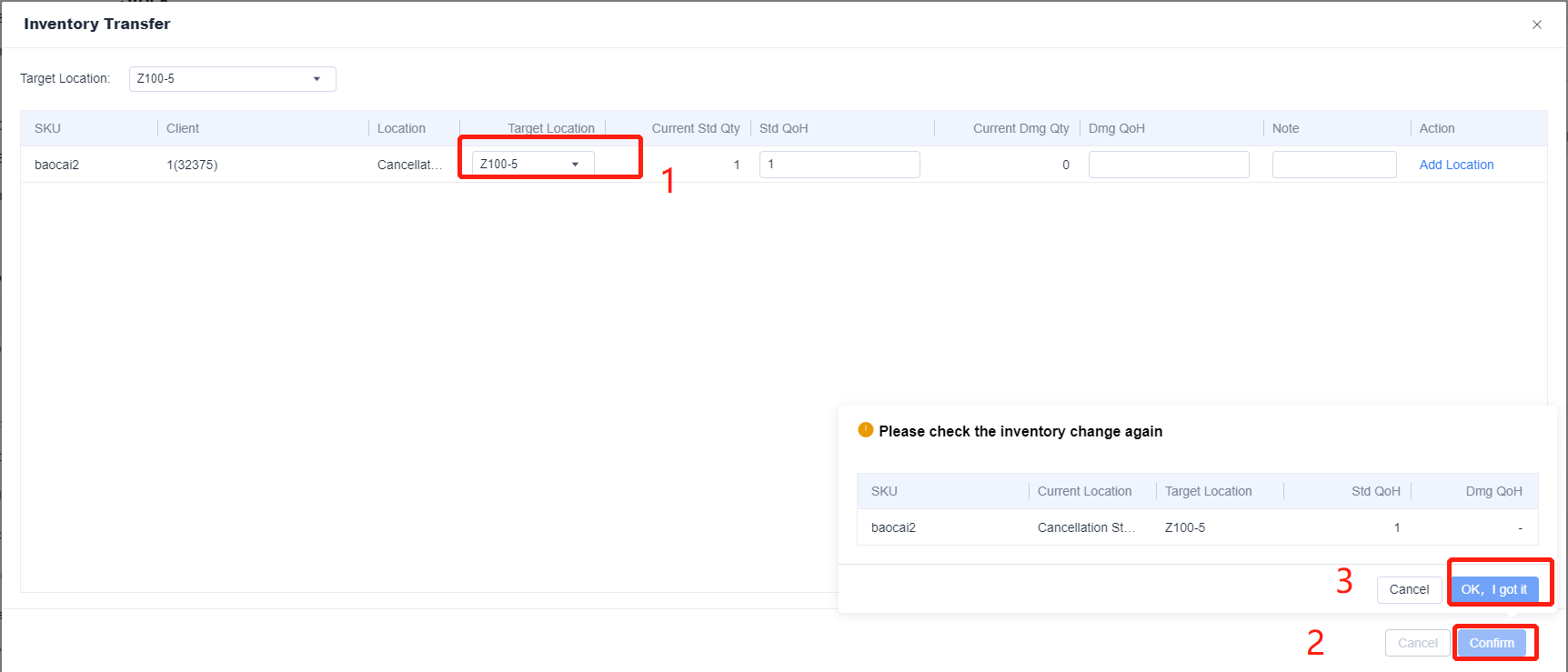The image size is (1568, 672).
Task: Close the Inventory Transfer dialog
Action: (1536, 25)
